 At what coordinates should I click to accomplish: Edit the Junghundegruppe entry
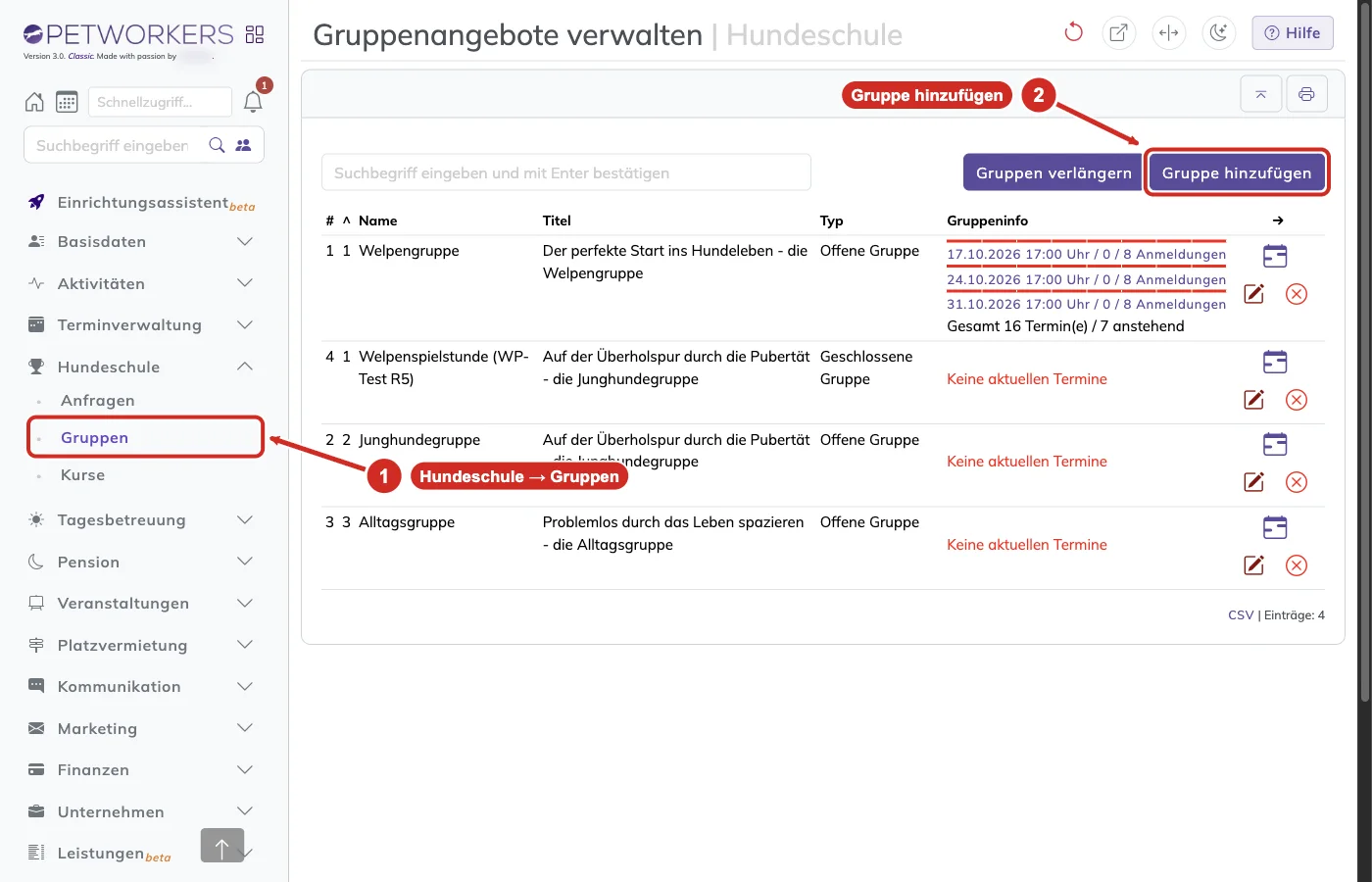point(1253,482)
